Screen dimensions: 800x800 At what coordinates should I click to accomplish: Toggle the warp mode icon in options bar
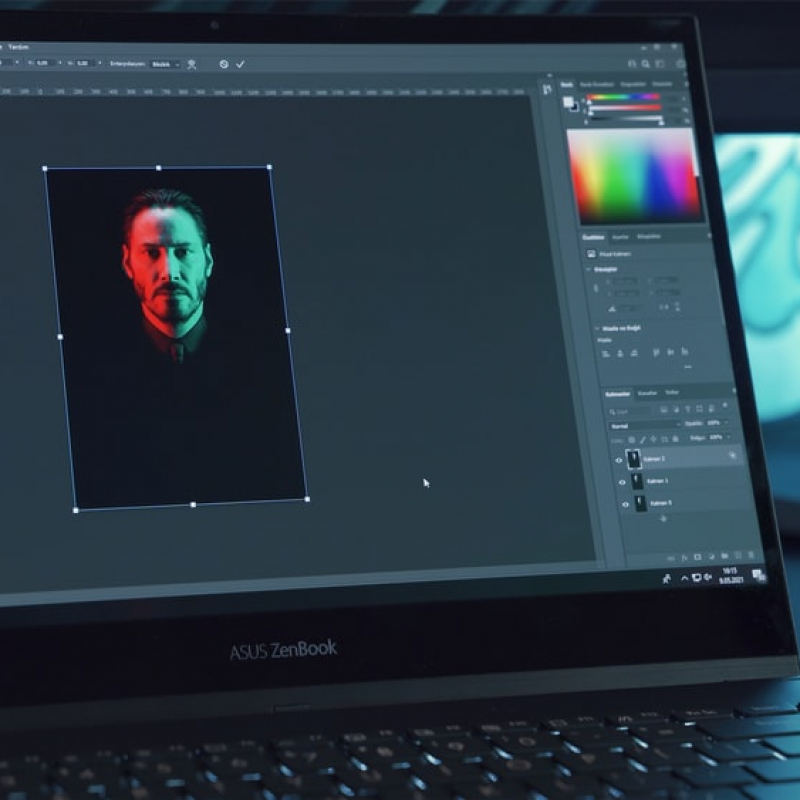coord(191,64)
